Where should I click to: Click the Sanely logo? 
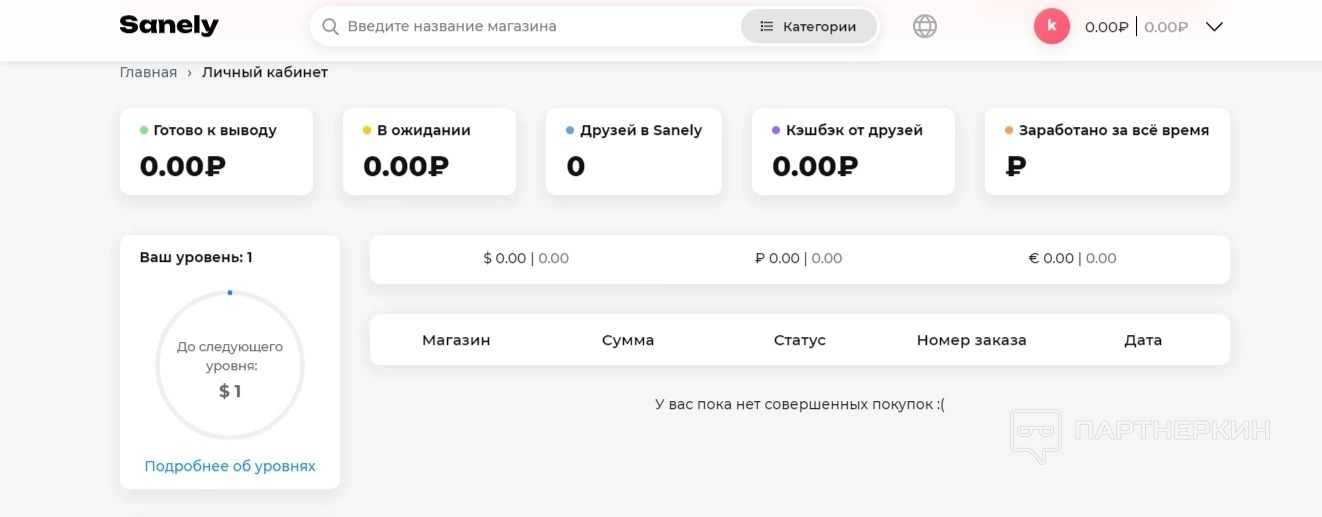pos(169,26)
